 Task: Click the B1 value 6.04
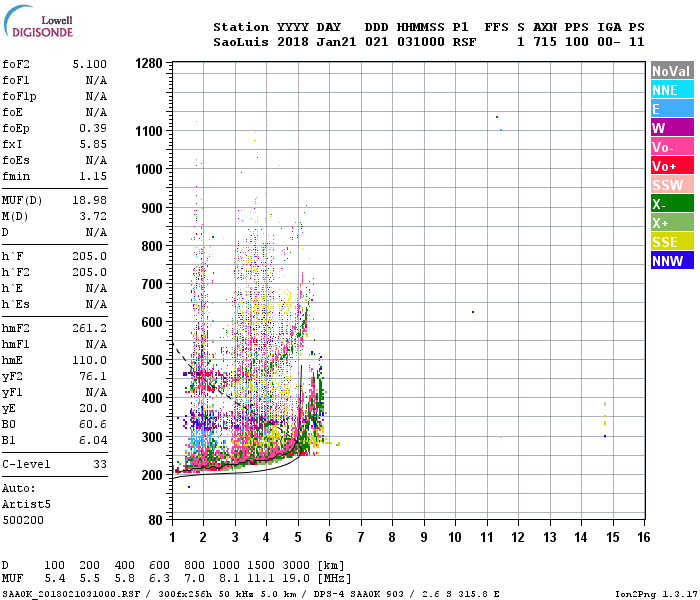coord(93,440)
